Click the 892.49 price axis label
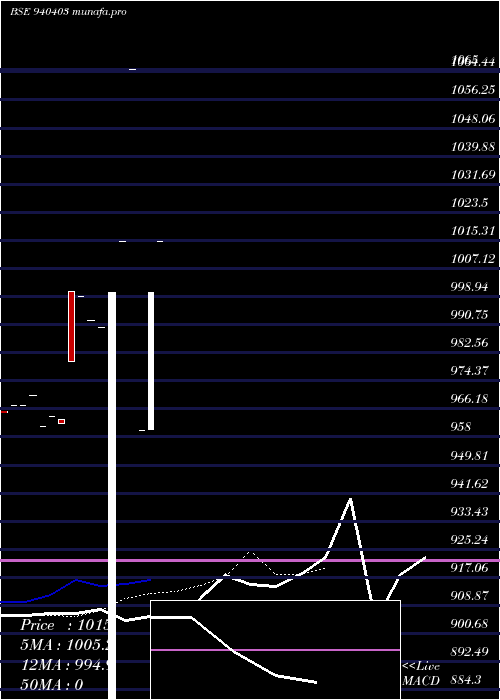 (x=469, y=652)
